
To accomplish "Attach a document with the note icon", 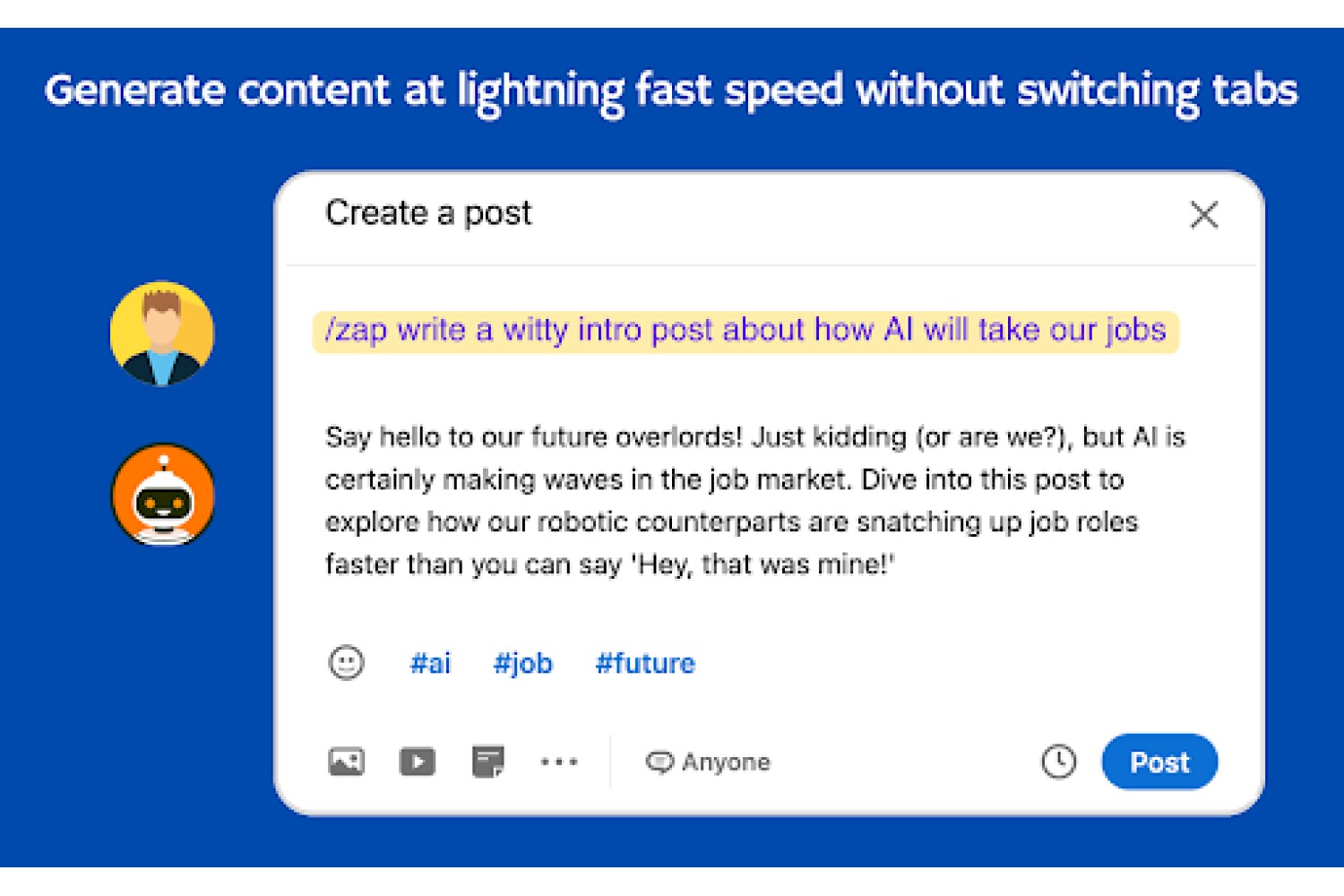I will (x=488, y=762).
